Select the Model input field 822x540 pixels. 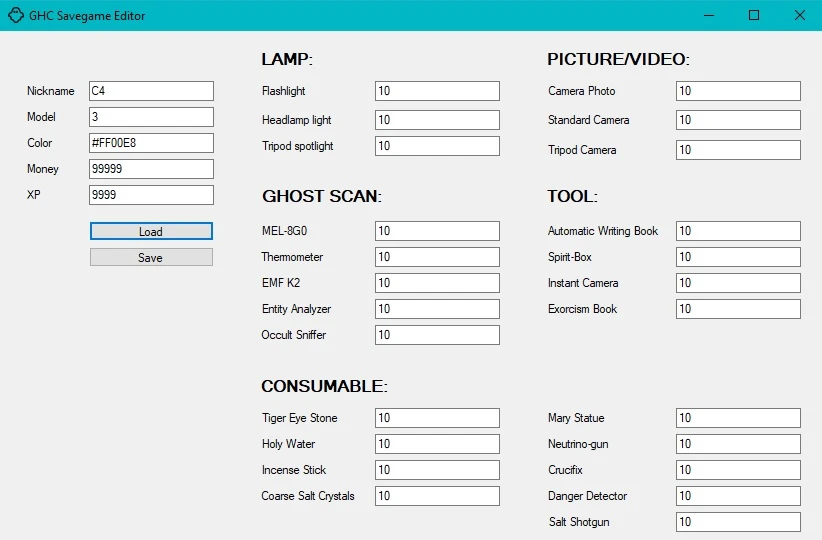pos(151,117)
